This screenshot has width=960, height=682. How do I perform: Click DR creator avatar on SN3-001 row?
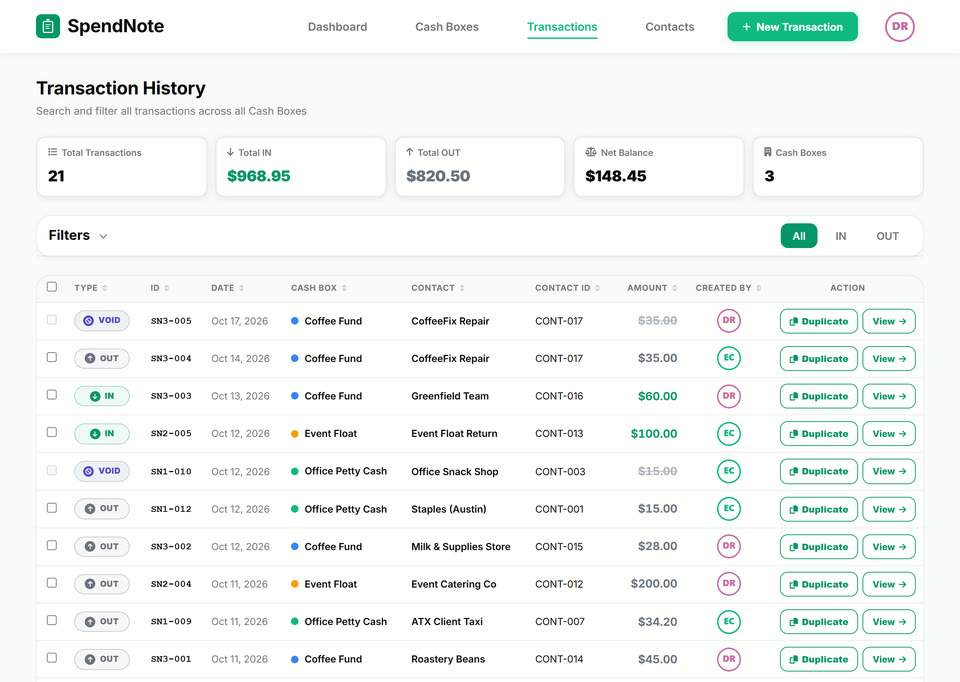pos(729,659)
